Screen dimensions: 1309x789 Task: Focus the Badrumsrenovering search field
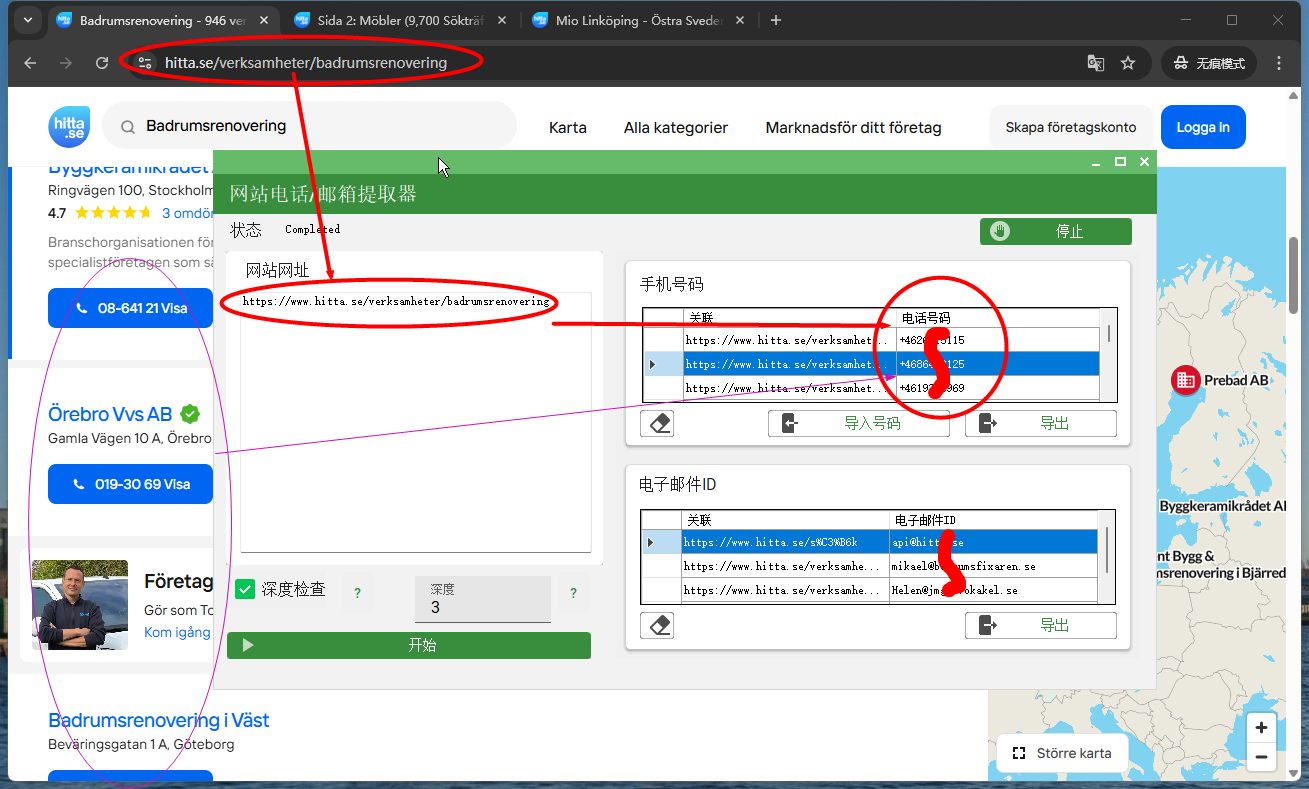click(310, 126)
